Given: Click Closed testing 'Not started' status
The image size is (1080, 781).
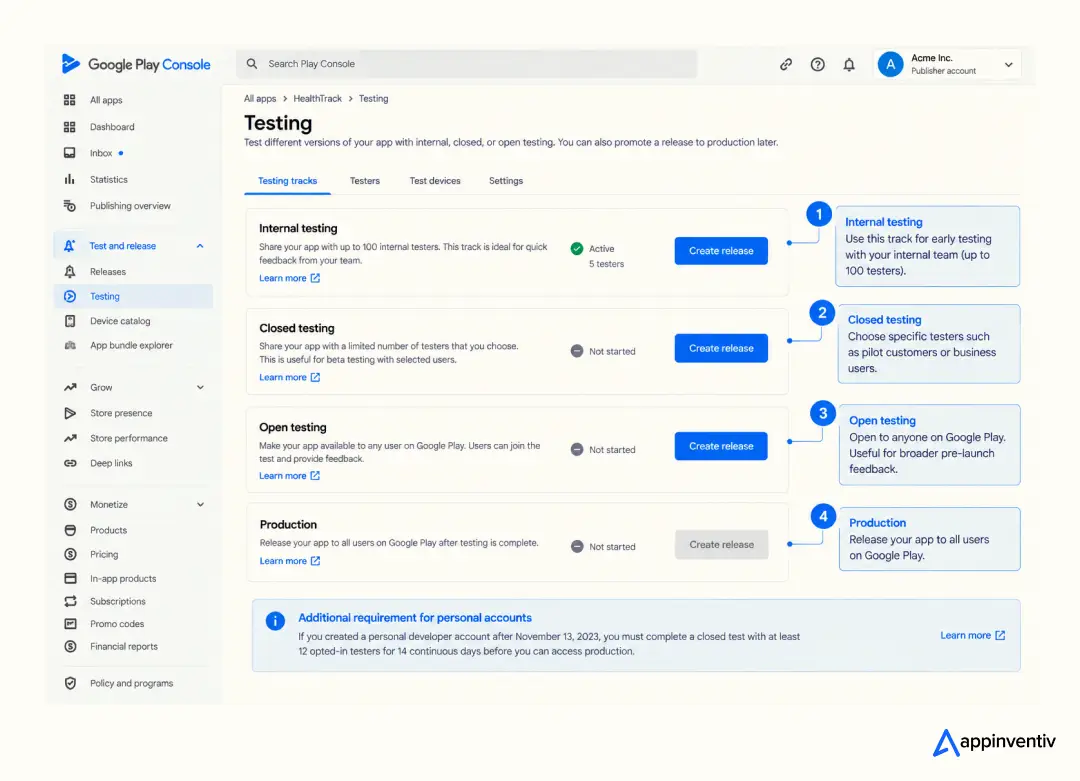Looking at the screenshot, I should (603, 351).
